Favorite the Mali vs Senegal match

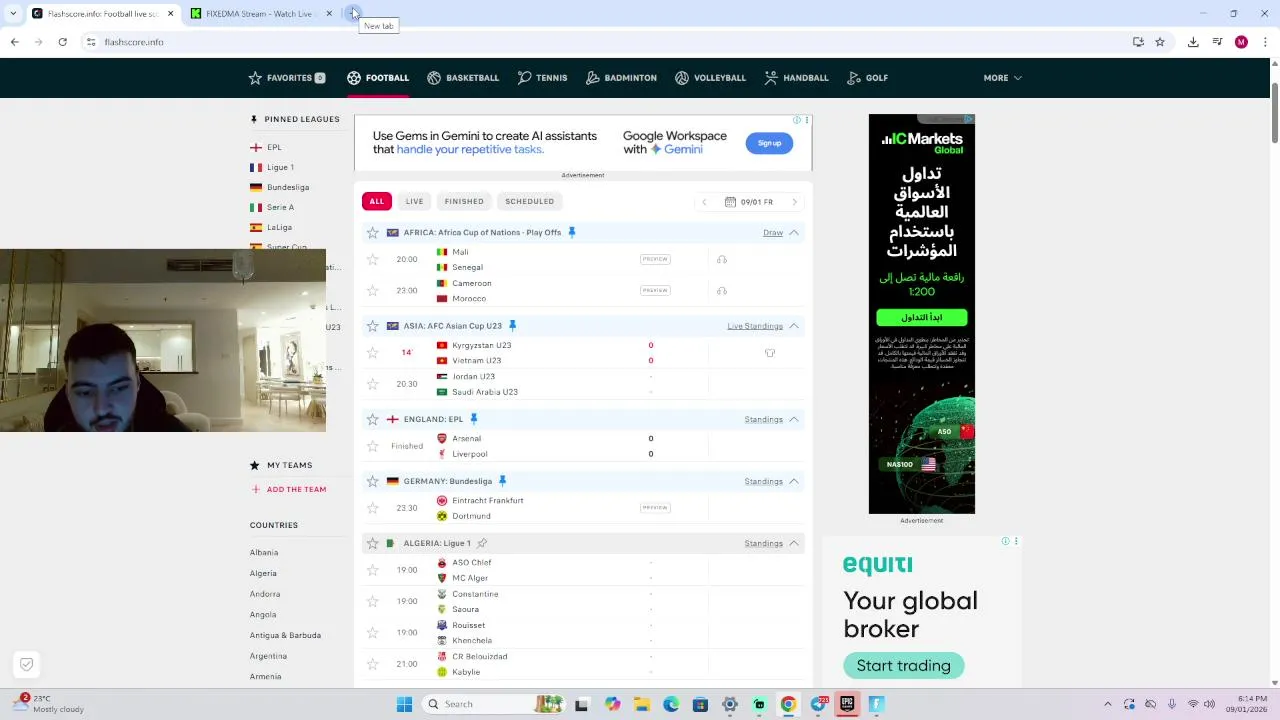click(373, 259)
